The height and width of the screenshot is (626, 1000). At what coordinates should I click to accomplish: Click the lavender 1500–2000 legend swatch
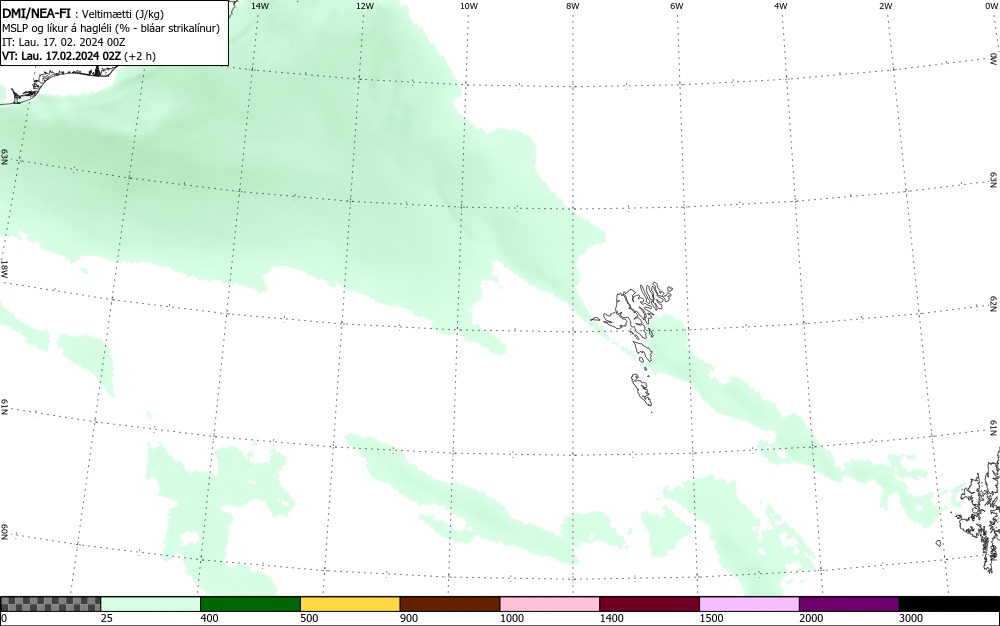click(x=749, y=604)
